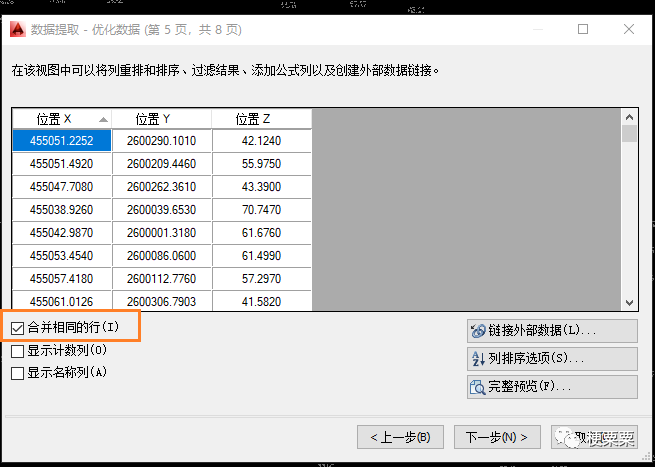Click the AutoCAD logo icon in title bar
This screenshot has height=467, width=655.
18,29
